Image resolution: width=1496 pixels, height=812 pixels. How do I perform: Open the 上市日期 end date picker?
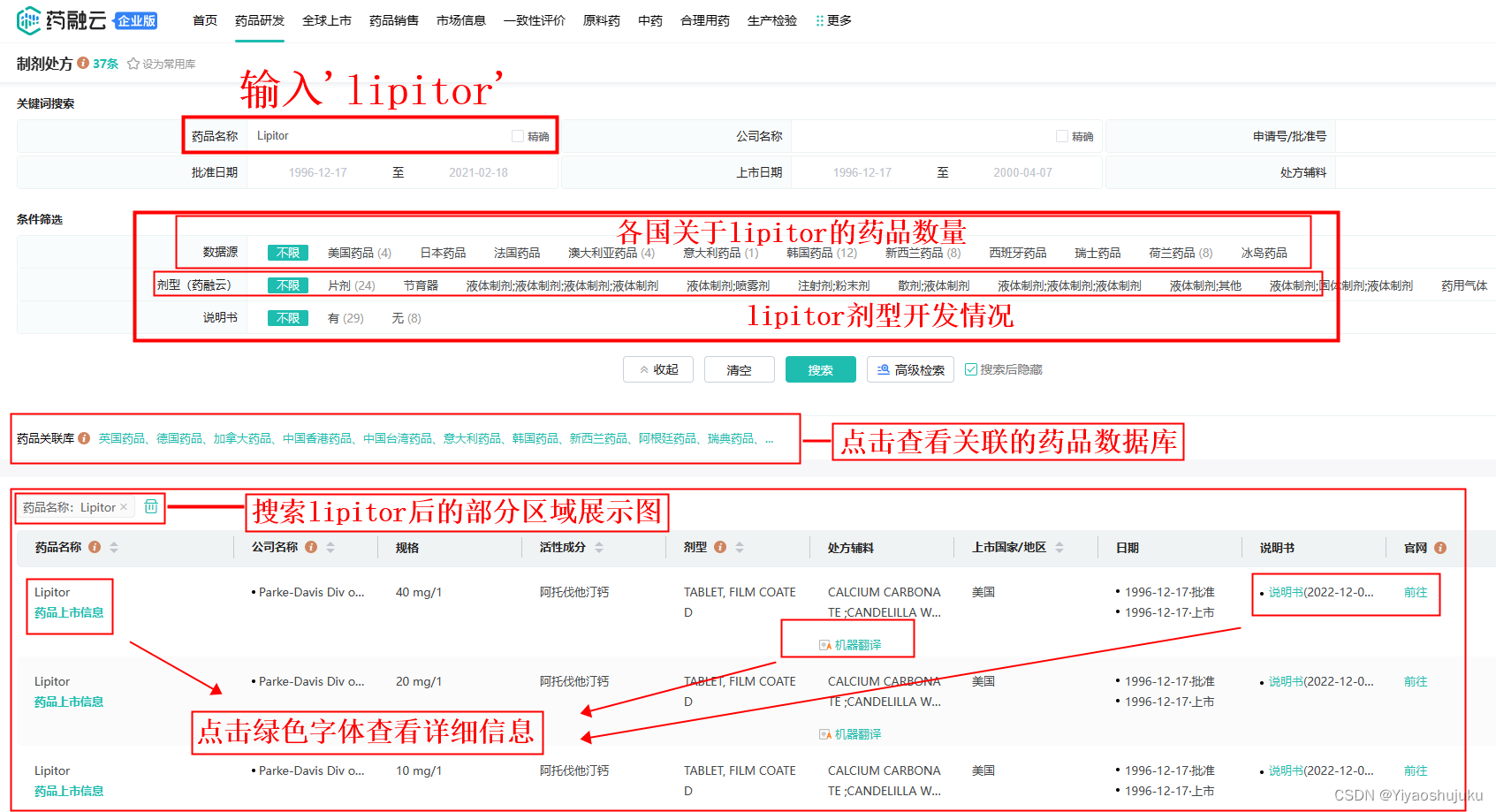point(1022,172)
